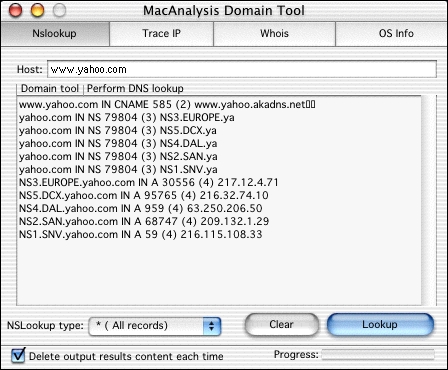Viewport: 448px width, 370px height.
Task: Select the 63.250.206.50 A record line
Action: tap(141, 209)
